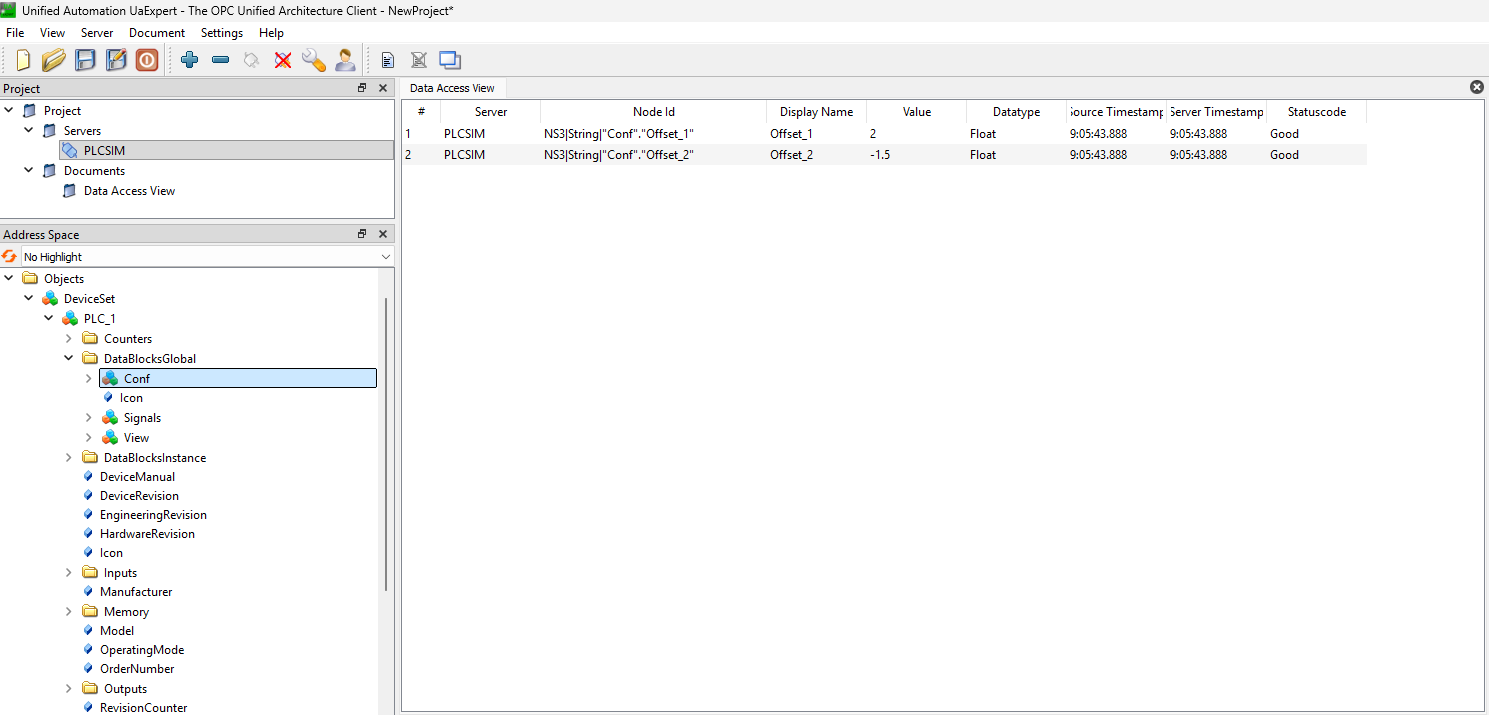1489x715 pixels.
Task: Close the Address Space panel
Action: [382, 234]
